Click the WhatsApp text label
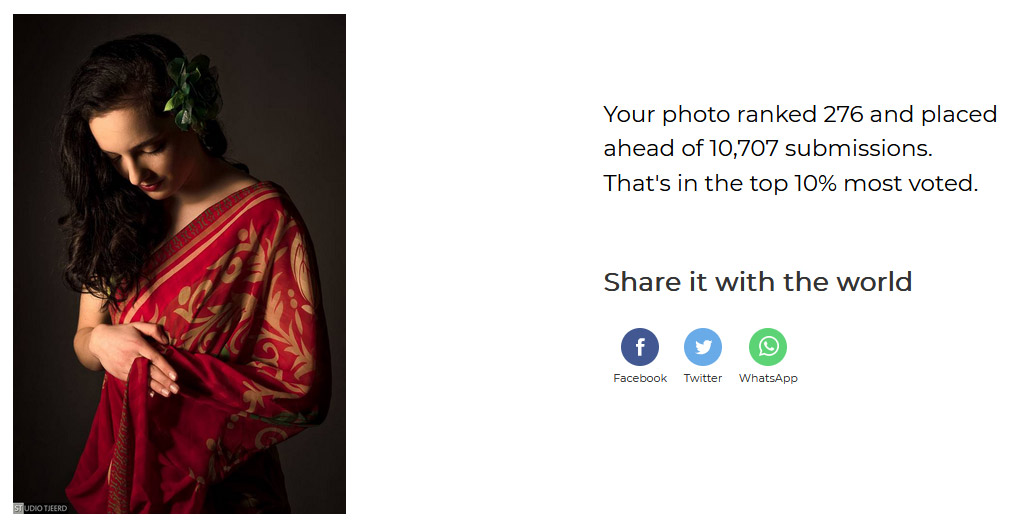 tap(768, 378)
